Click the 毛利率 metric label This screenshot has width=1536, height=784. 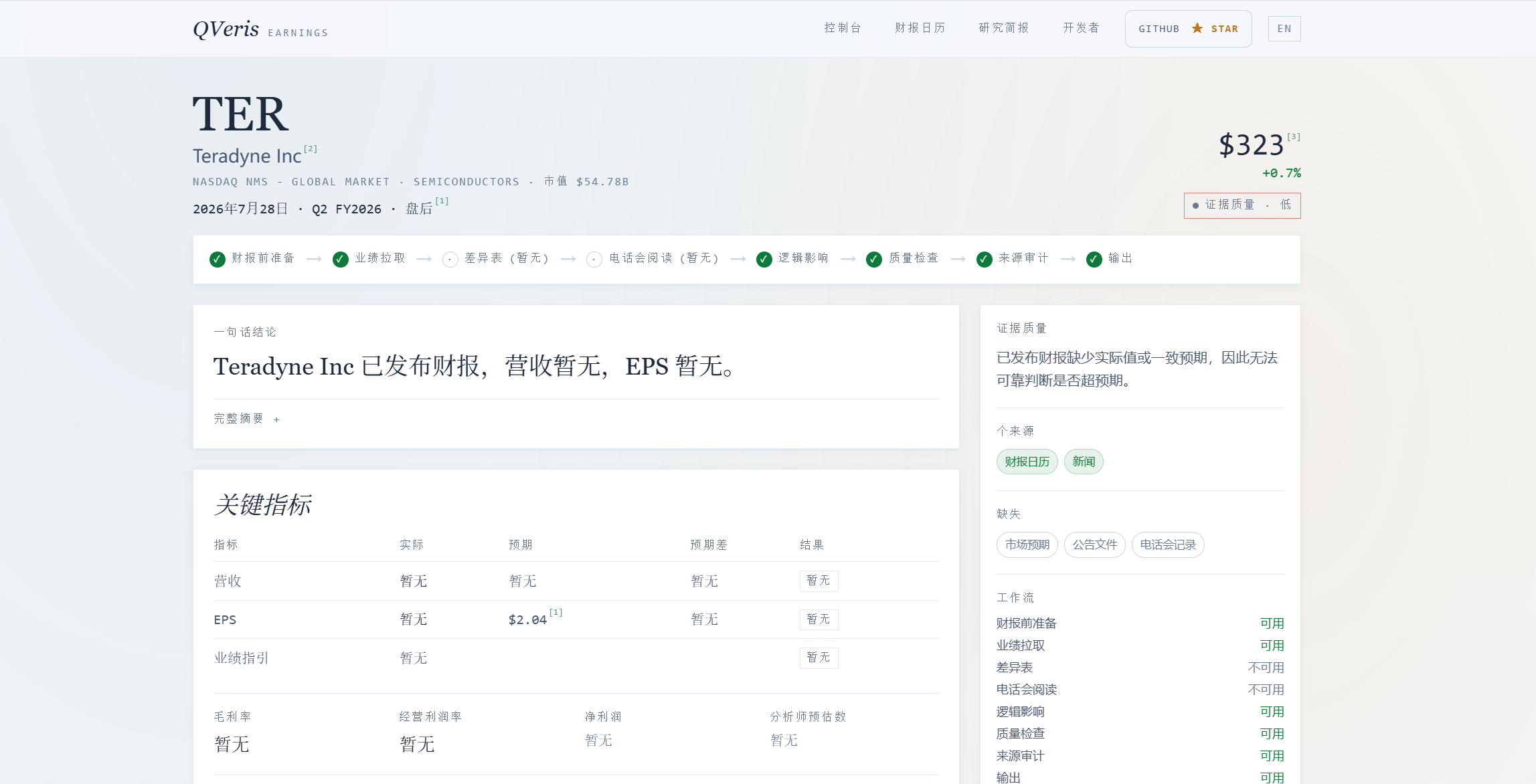coord(232,716)
